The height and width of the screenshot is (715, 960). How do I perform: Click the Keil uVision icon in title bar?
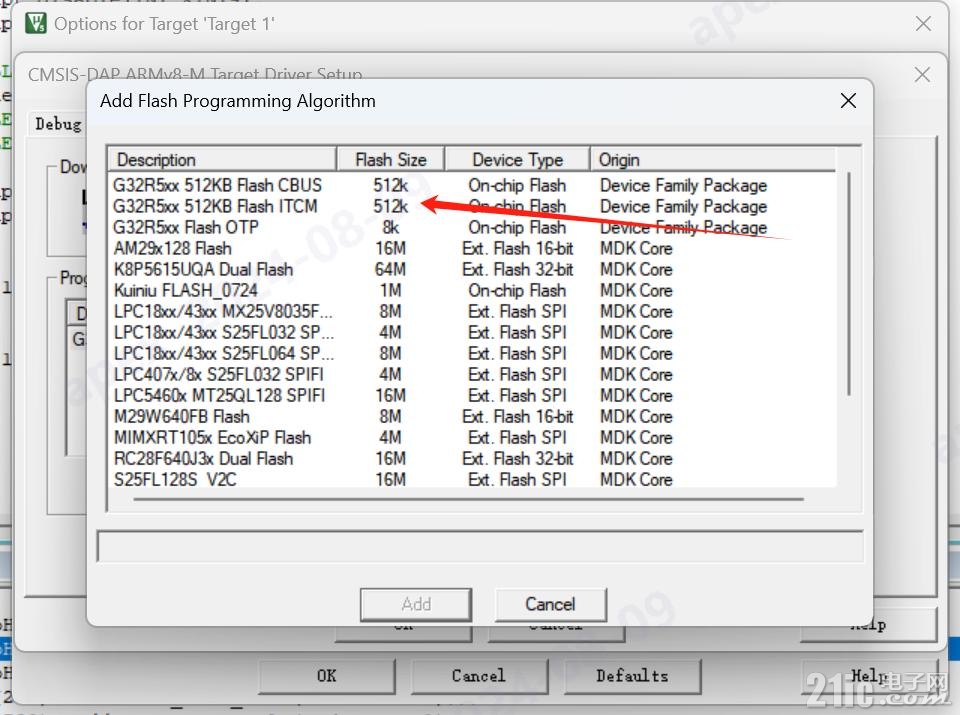point(36,24)
